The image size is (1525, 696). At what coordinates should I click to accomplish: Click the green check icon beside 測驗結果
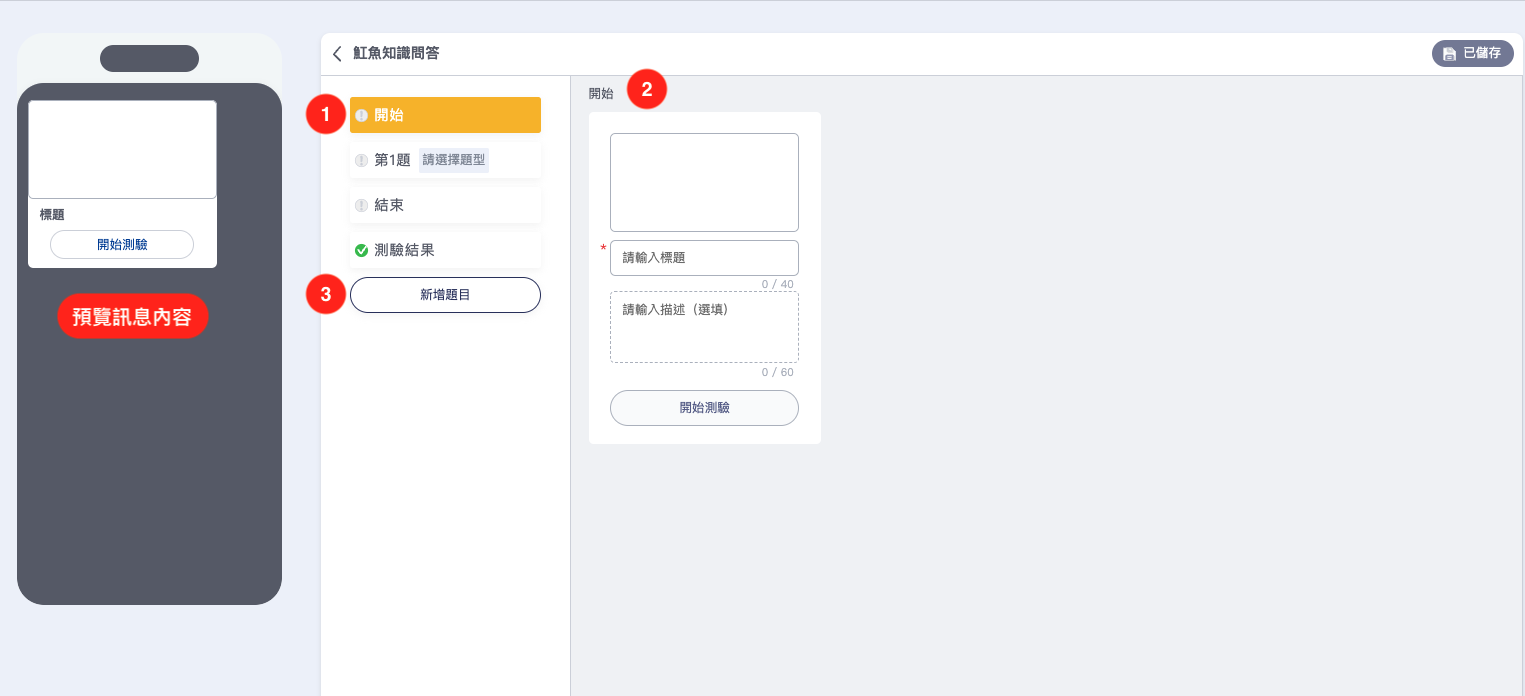[362, 250]
